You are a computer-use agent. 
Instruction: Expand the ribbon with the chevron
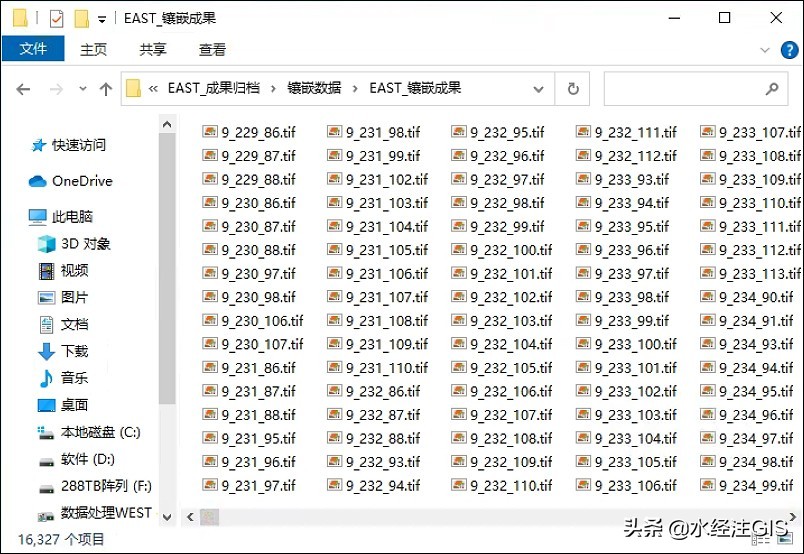coord(765,50)
